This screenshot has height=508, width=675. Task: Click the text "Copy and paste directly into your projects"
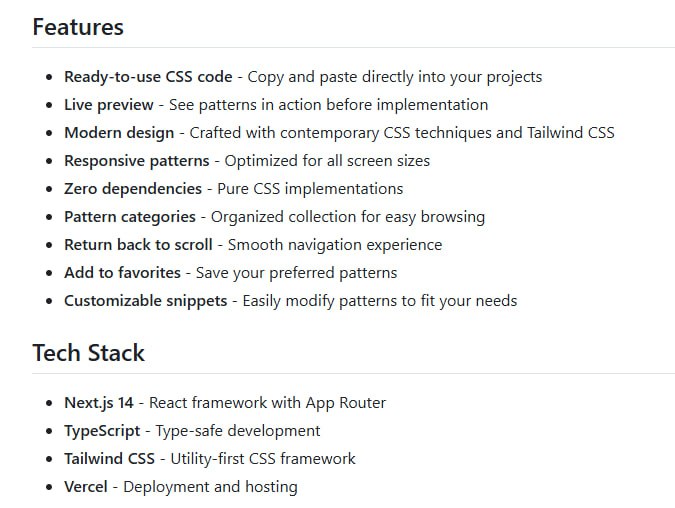coord(395,77)
